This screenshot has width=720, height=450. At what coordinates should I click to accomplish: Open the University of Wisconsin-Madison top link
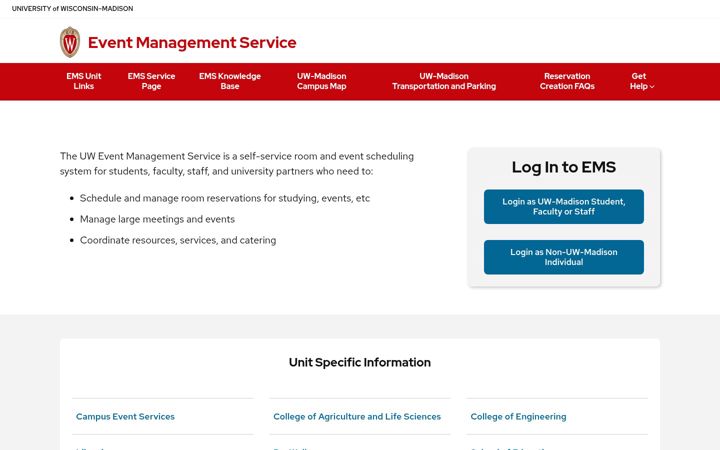point(73,9)
